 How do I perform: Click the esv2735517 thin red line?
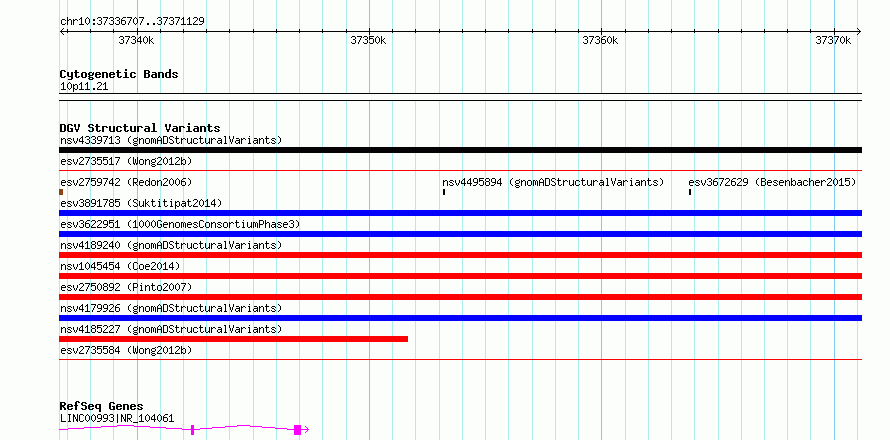coord(460,170)
